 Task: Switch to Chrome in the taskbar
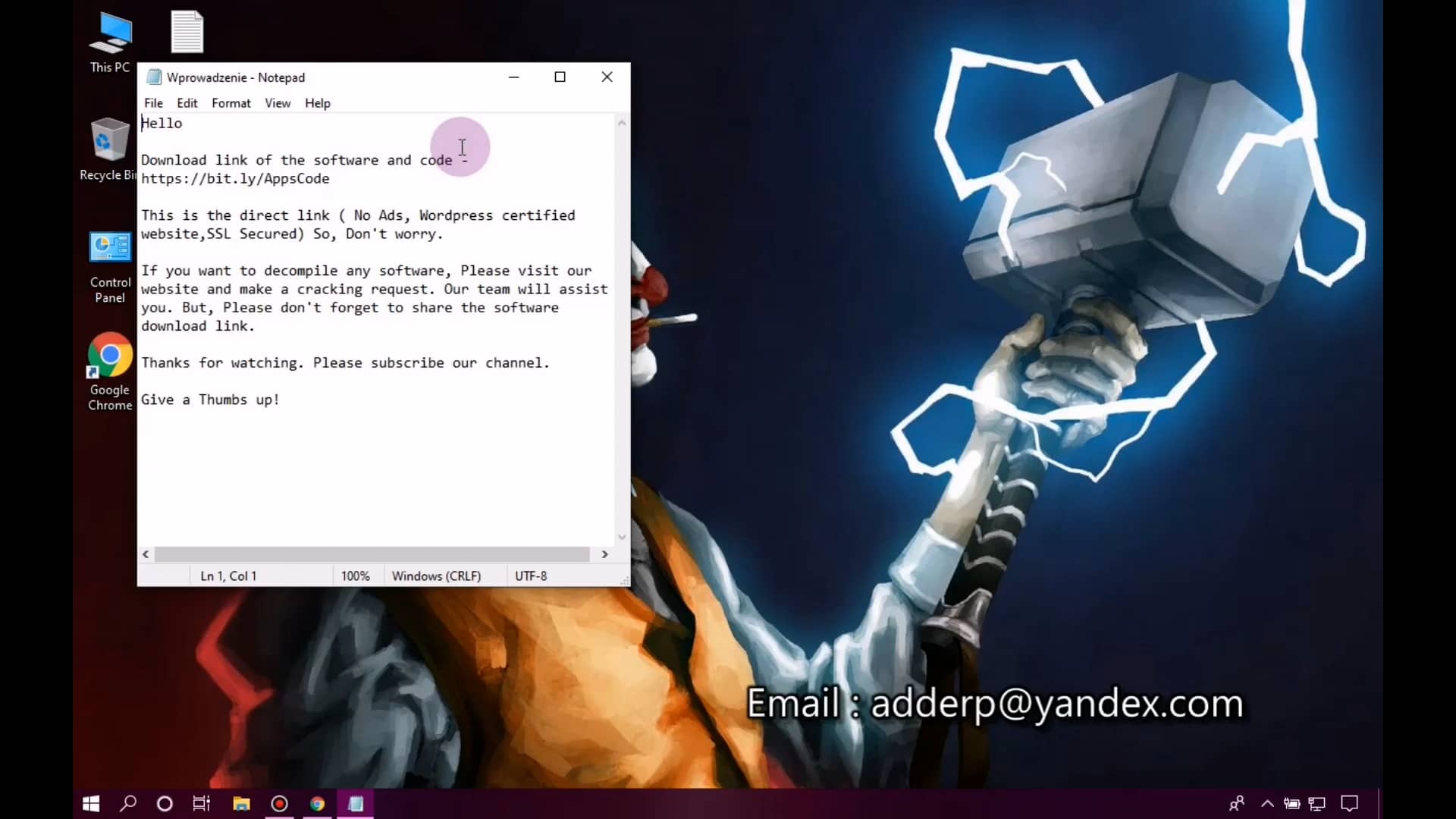point(317,804)
